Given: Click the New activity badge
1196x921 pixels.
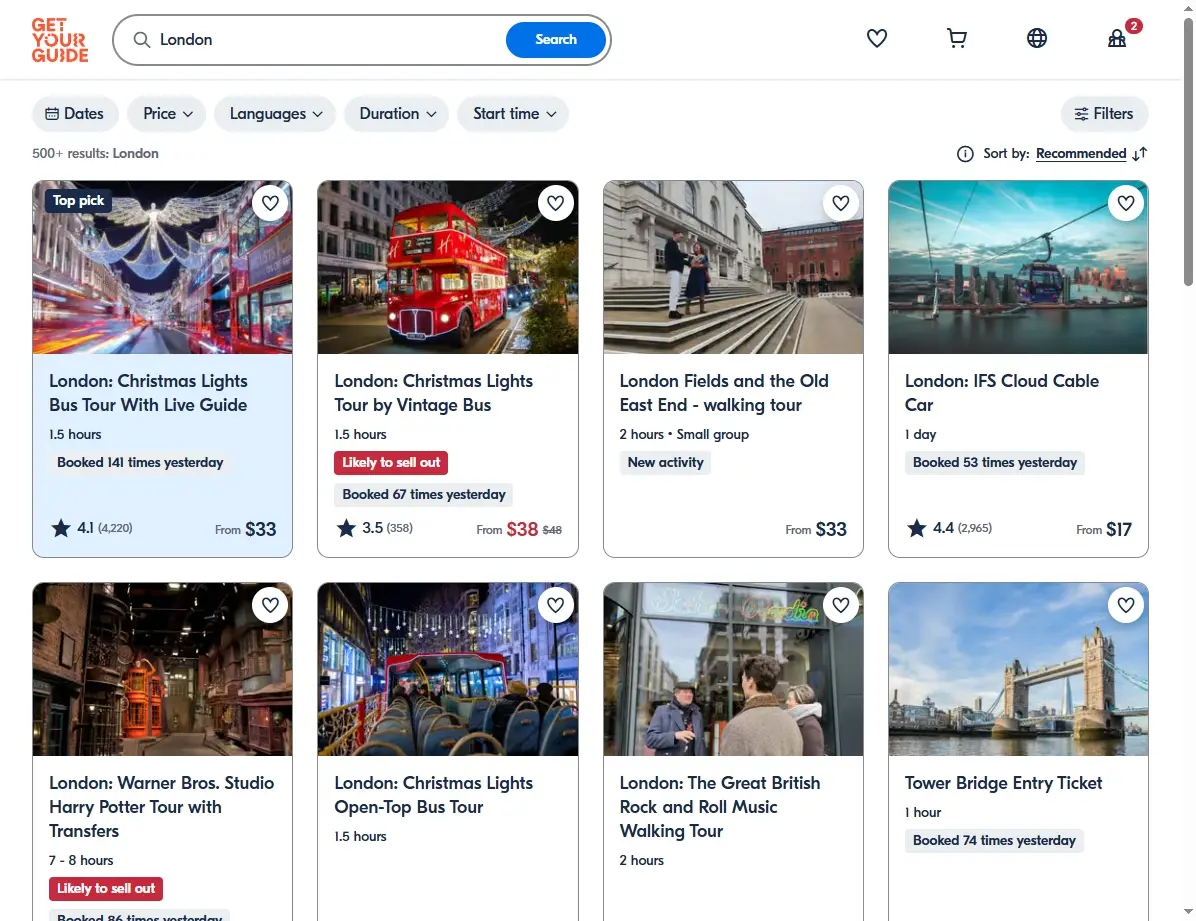Looking at the screenshot, I should pos(665,462).
